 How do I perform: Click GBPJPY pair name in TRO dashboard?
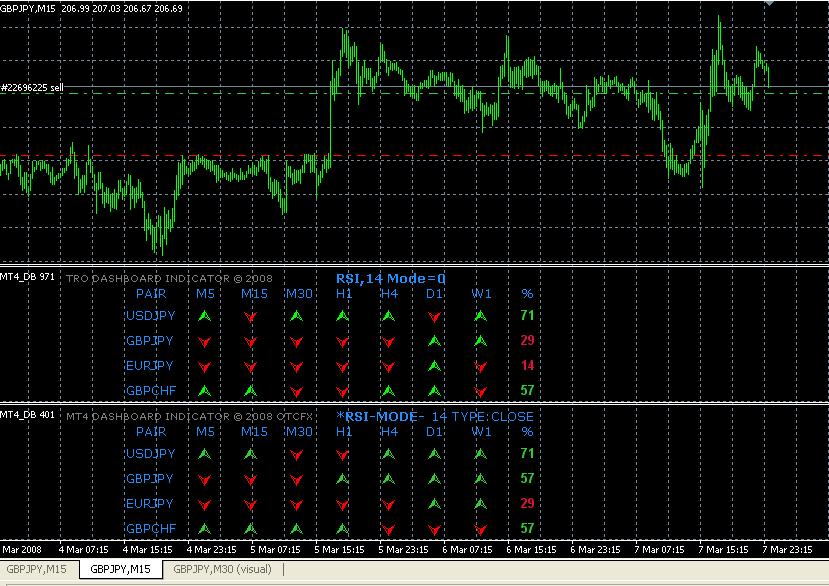click(150, 341)
